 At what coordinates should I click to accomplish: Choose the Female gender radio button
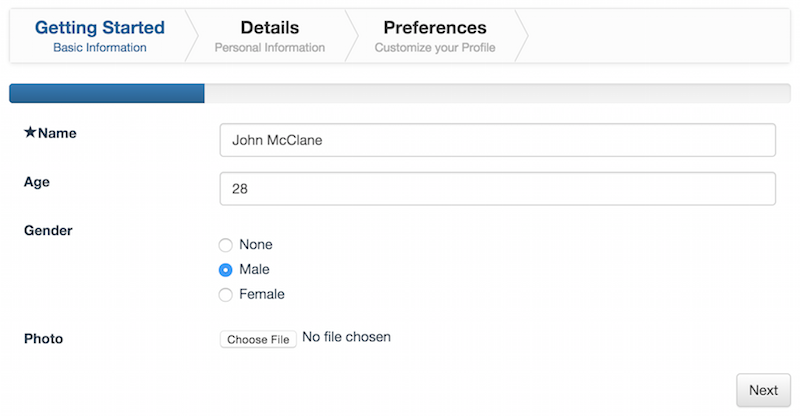pos(226,295)
